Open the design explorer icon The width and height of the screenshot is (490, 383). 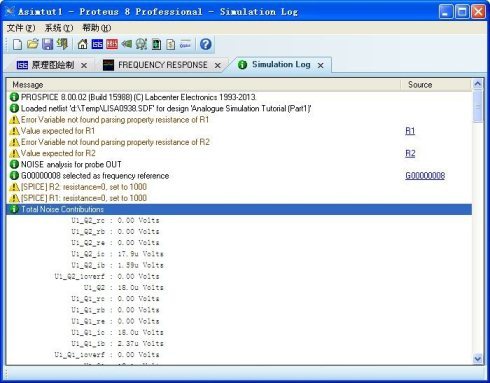click(x=156, y=44)
